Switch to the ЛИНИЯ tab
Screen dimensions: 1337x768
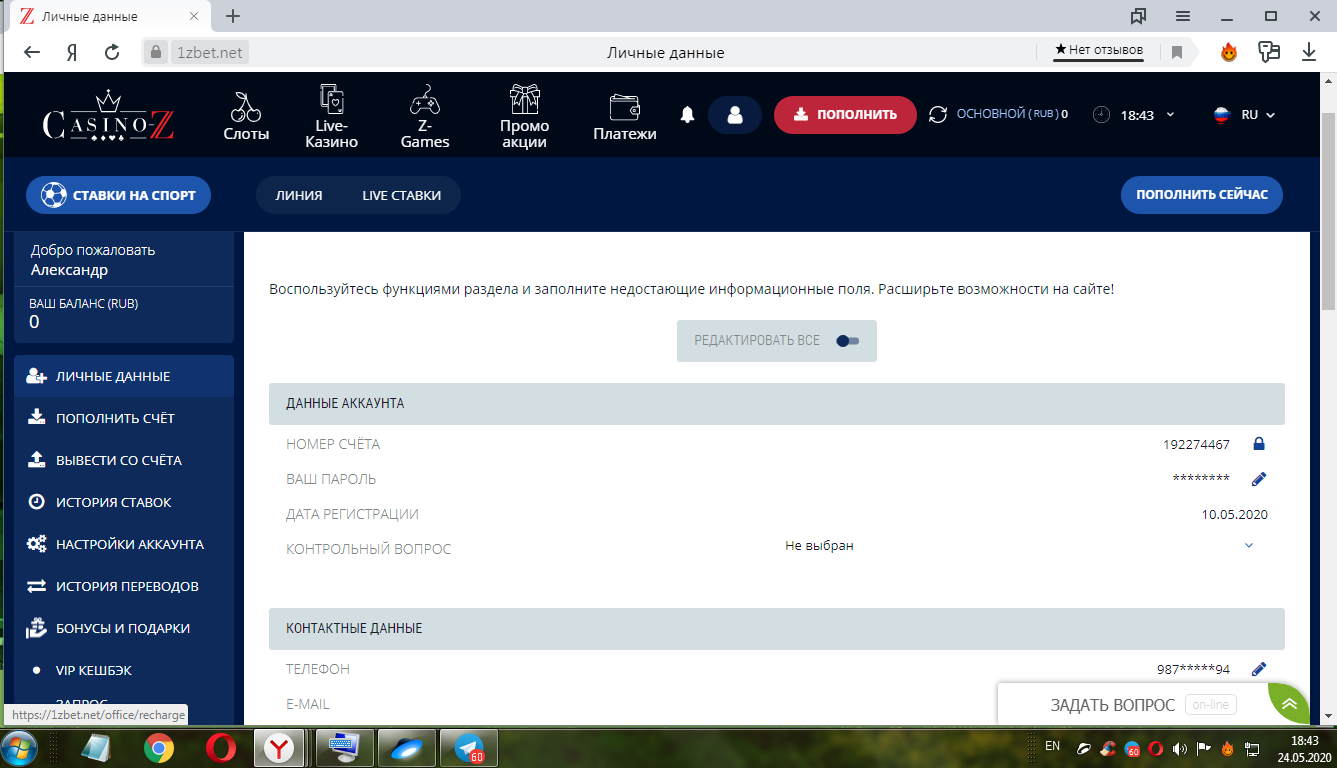coord(299,196)
